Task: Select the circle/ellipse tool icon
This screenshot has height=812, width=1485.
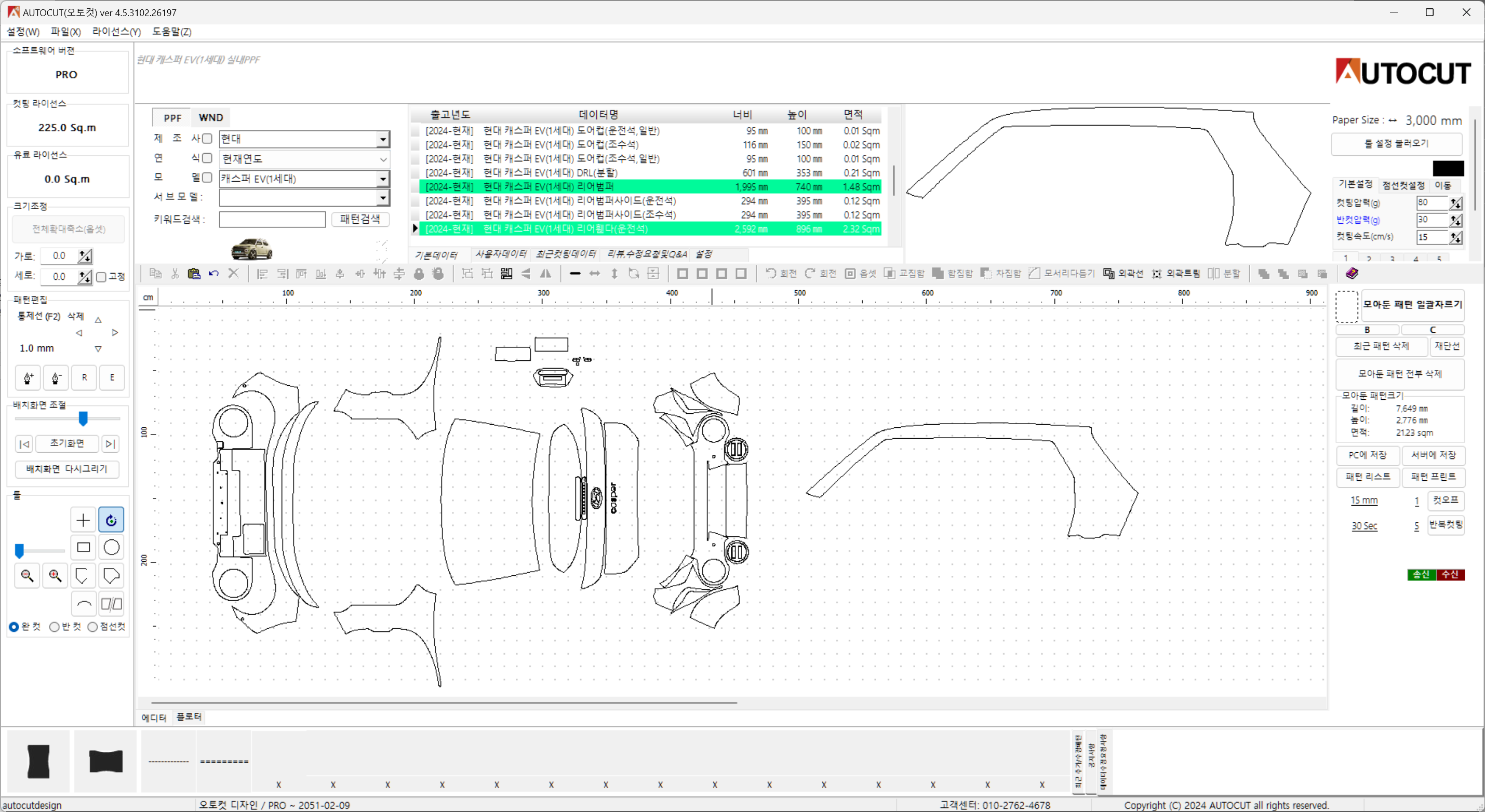Action: 111,547
